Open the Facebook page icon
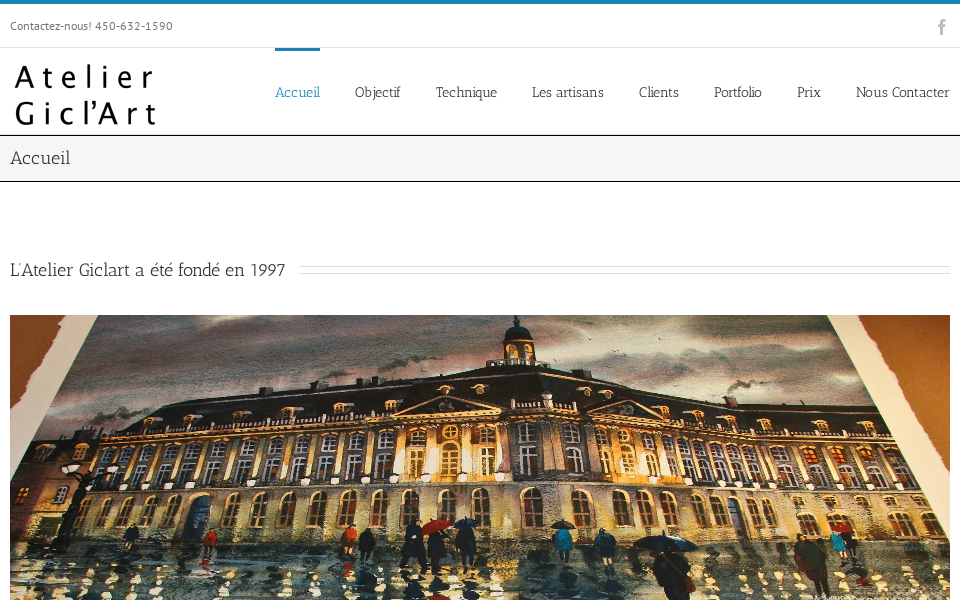The image size is (960, 600). pos(941,27)
